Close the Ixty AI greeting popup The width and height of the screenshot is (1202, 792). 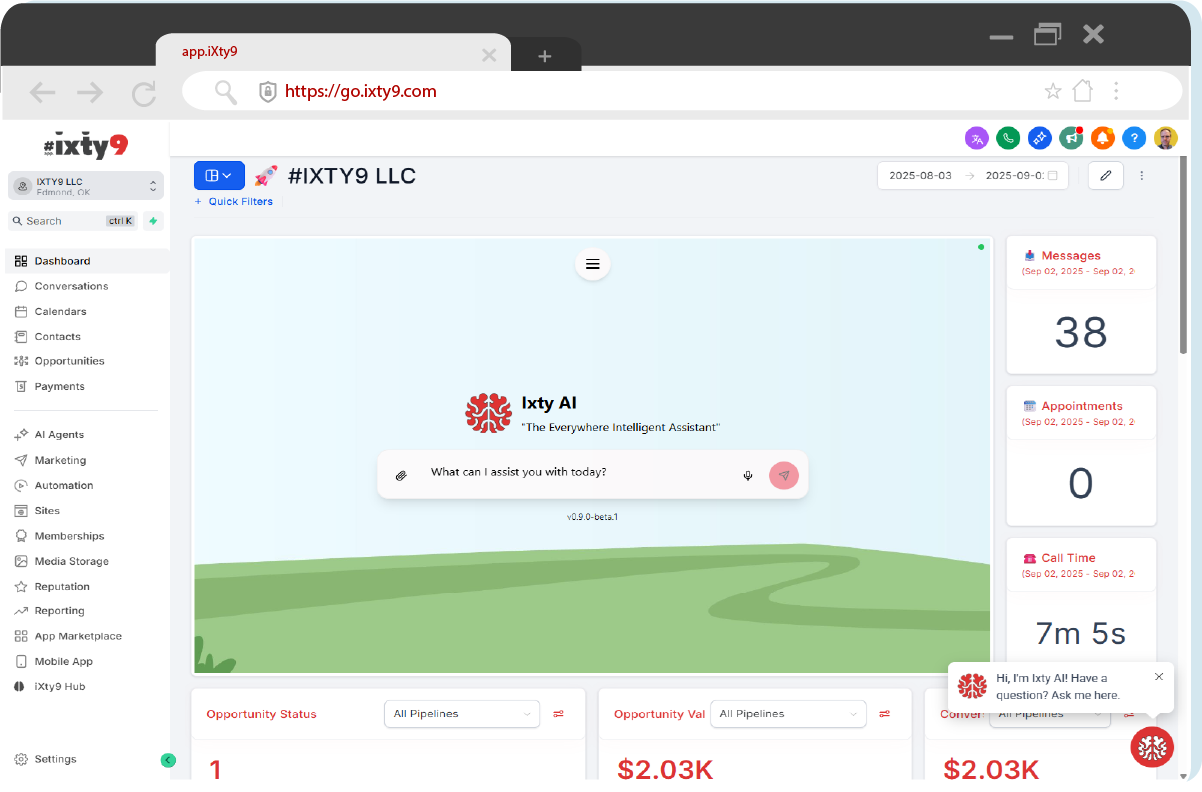[1159, 676]
